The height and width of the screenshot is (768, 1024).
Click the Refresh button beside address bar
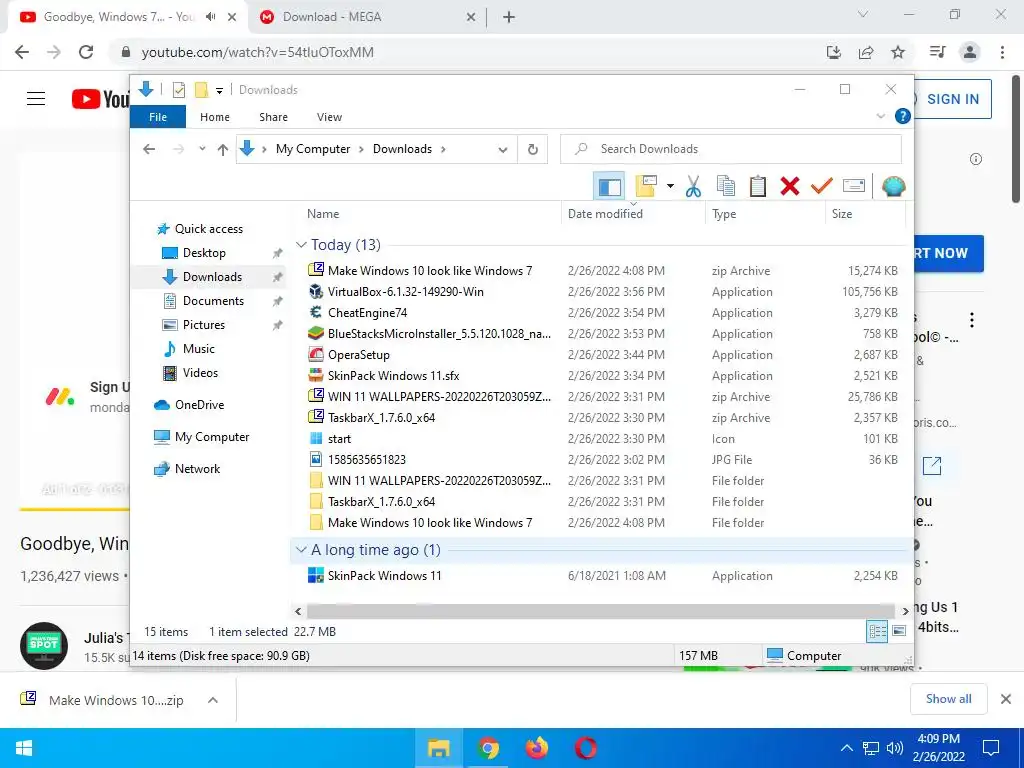click(533, 150)
